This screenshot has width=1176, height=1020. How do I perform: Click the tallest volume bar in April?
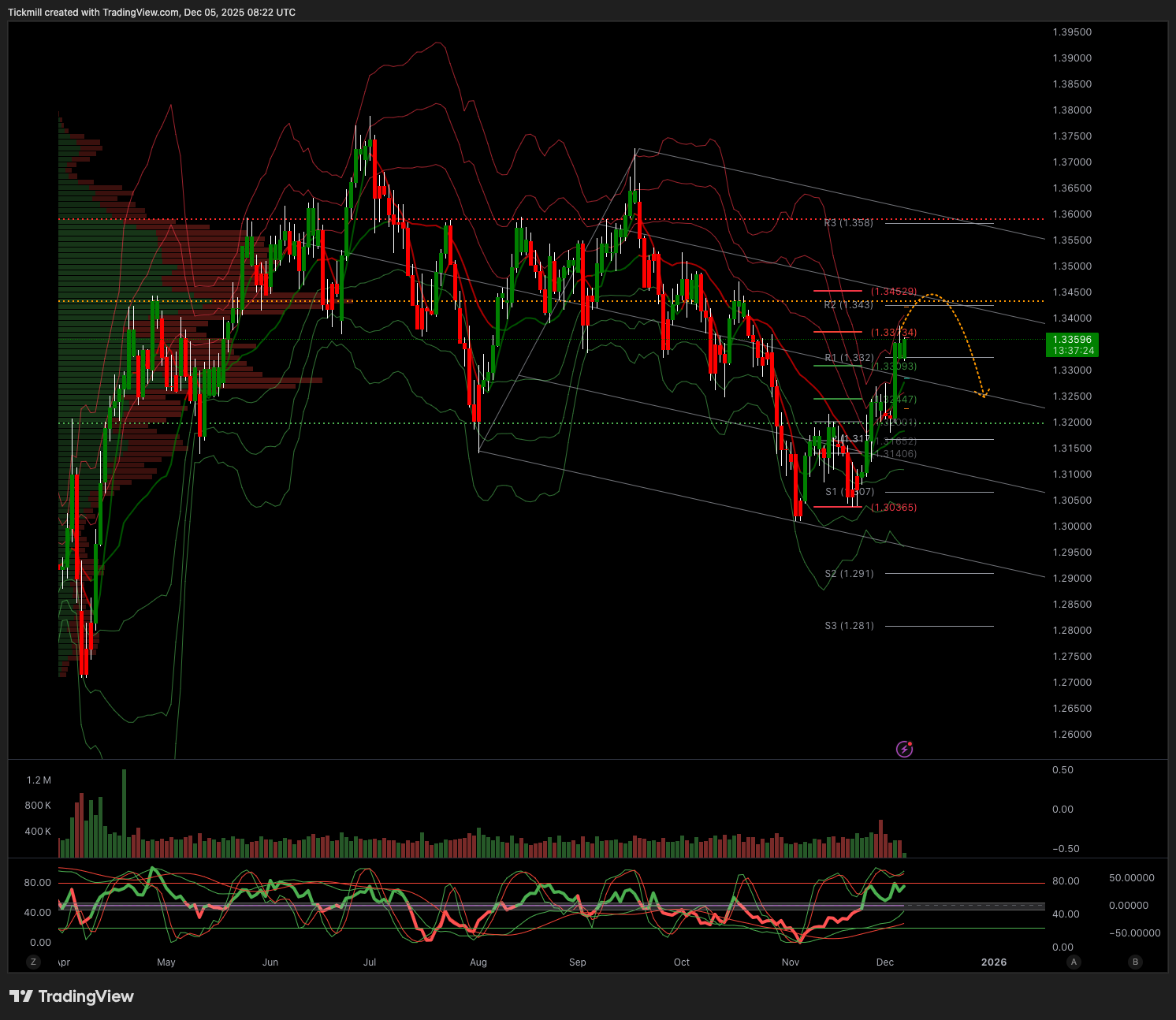click(124, 812)
